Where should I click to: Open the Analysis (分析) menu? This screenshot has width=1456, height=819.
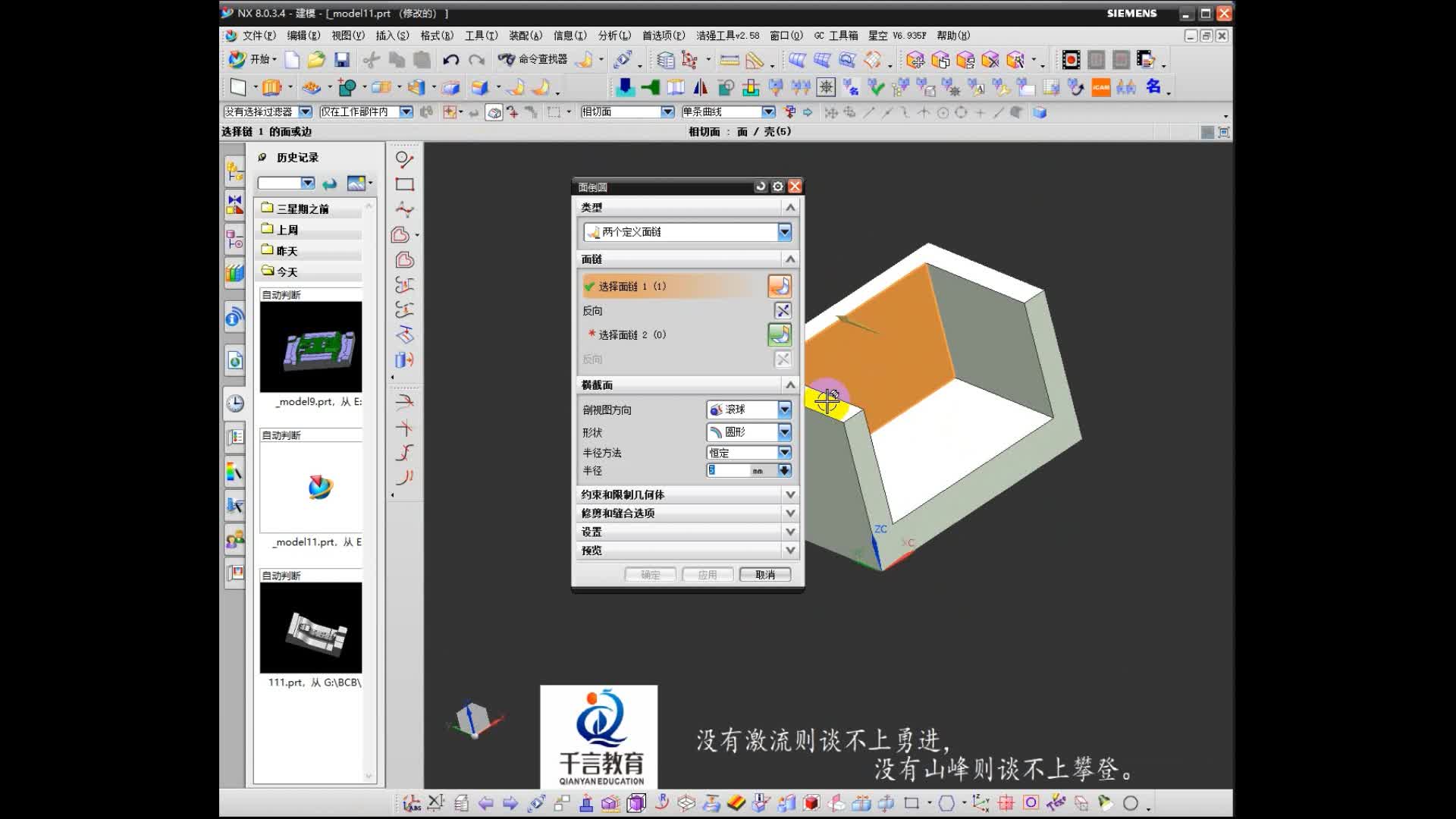pos(613,36)
